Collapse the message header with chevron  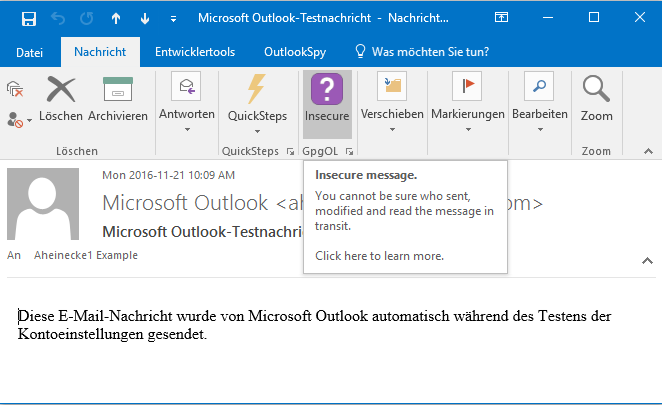[646, 260]
